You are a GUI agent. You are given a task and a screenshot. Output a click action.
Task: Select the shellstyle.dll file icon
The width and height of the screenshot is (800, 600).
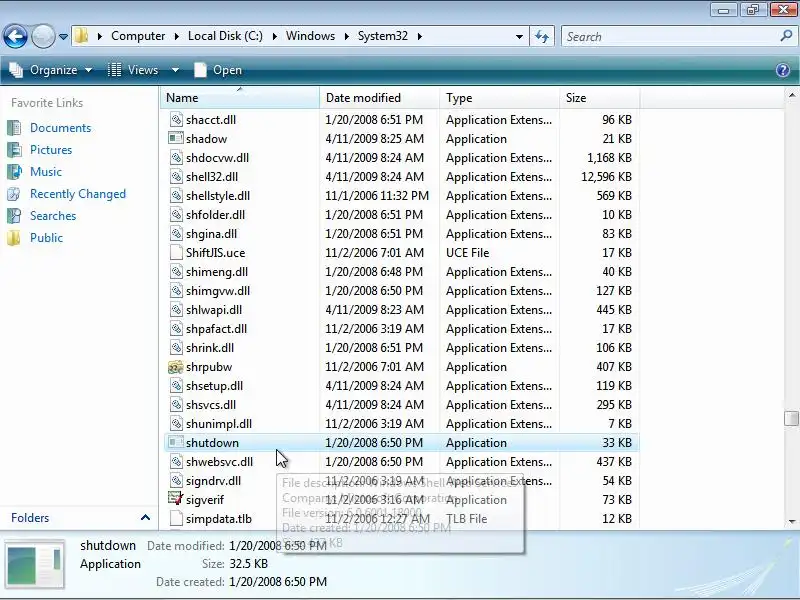(x=176, y=195)
